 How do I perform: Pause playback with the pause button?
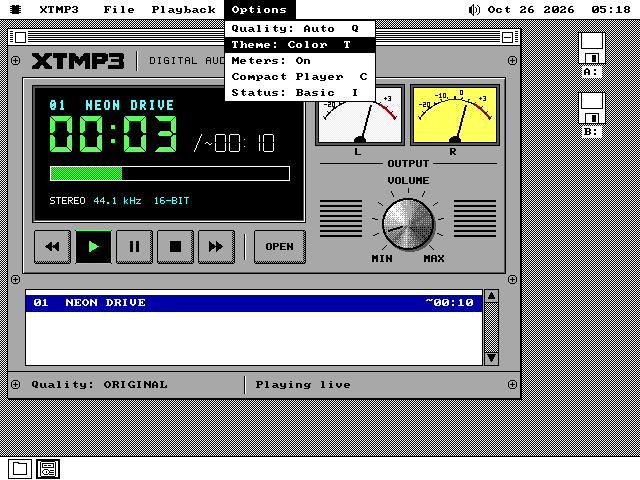[x=134, y=247]
